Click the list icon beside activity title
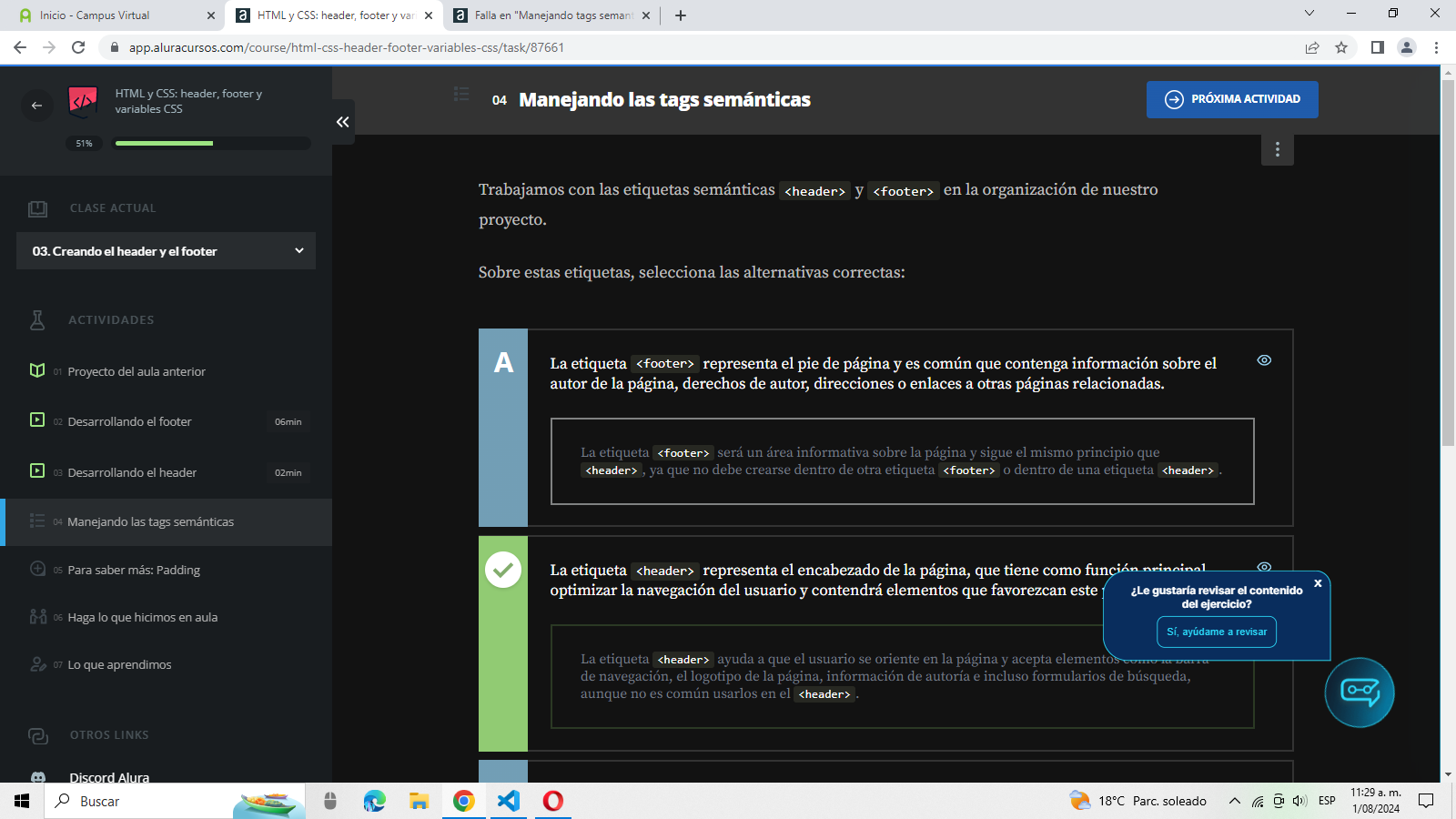This screenshot has width=1456, height=819. (461, 94)
